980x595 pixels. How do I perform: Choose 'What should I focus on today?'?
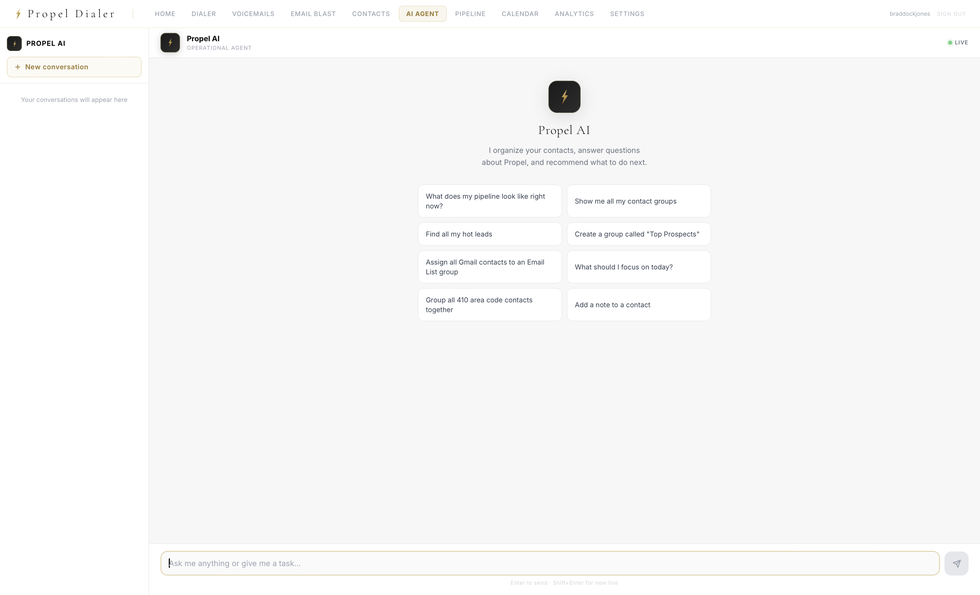(639, 267)
